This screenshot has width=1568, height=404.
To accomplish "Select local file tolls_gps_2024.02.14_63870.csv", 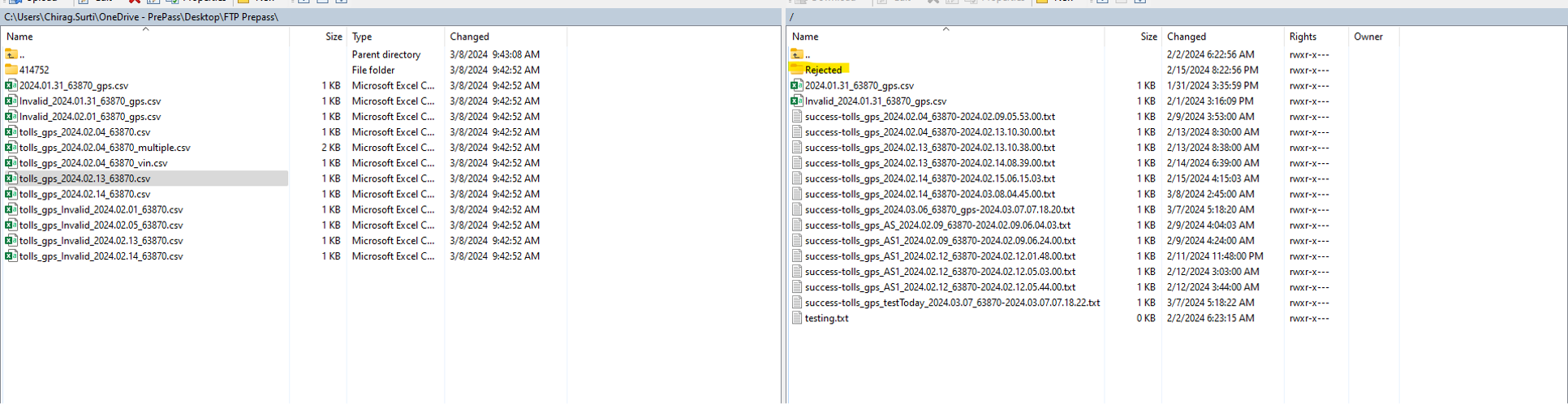I will (84, 194).
